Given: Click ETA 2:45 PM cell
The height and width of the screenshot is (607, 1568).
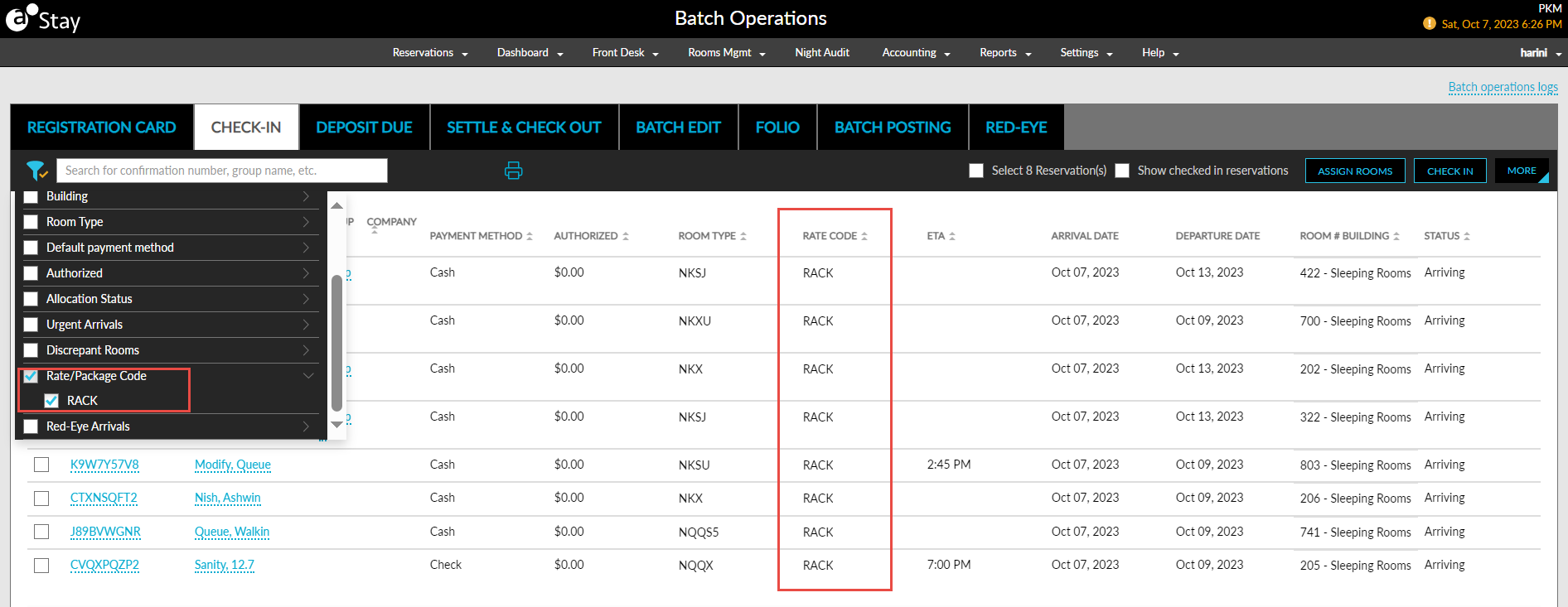Looking at the screenshot, I should point(949,465).
